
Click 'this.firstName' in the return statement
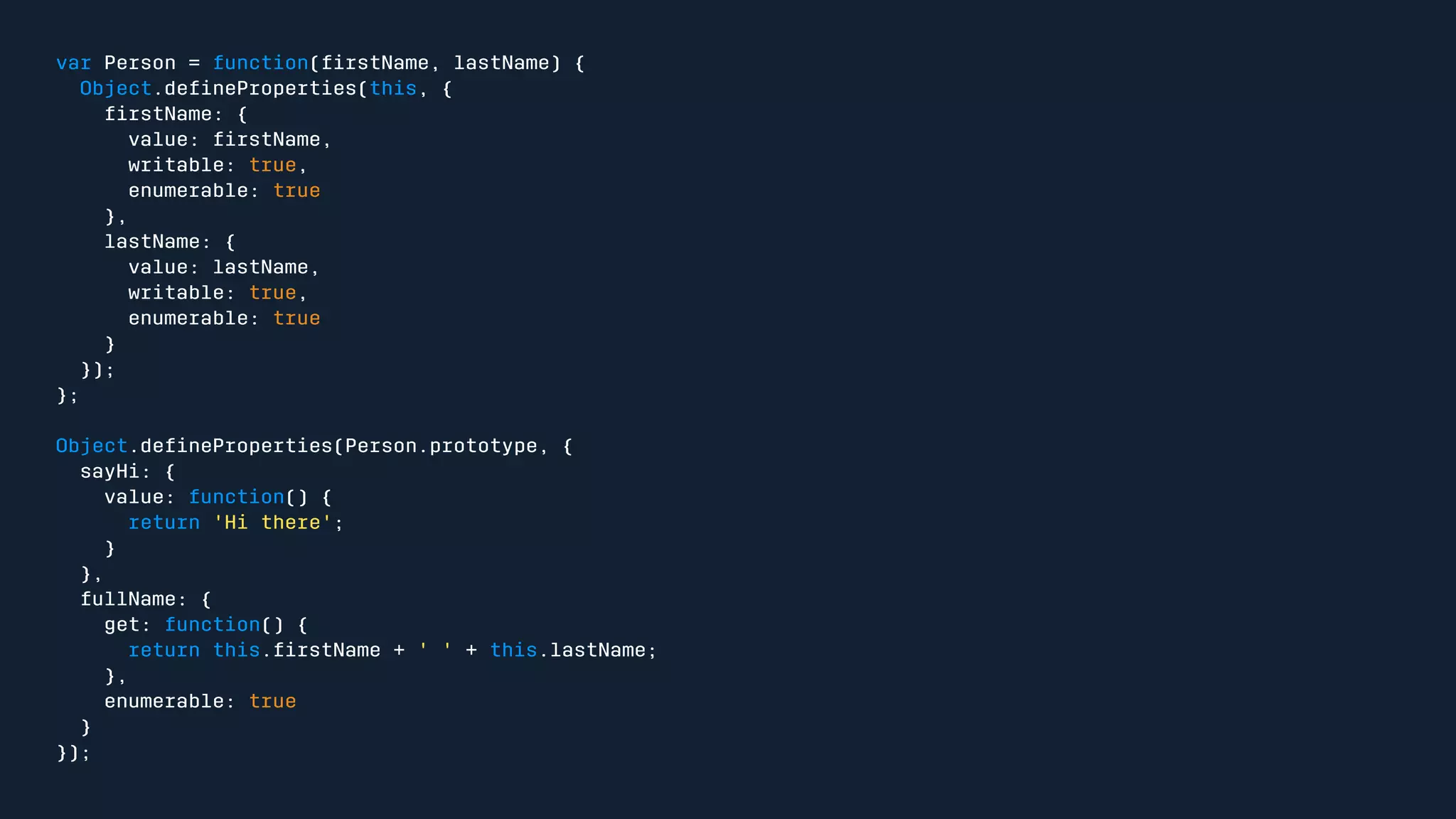click(296, 651)
